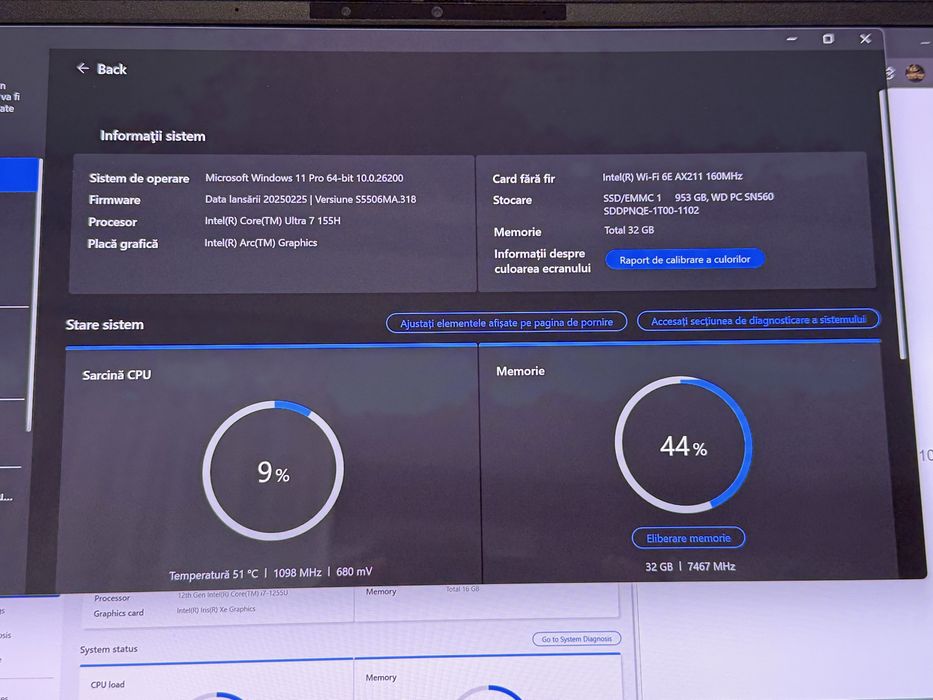This screenshot has width=933, height=700.
Task: Click 'Procesor' label in front window
Action: tap(112, 222)
